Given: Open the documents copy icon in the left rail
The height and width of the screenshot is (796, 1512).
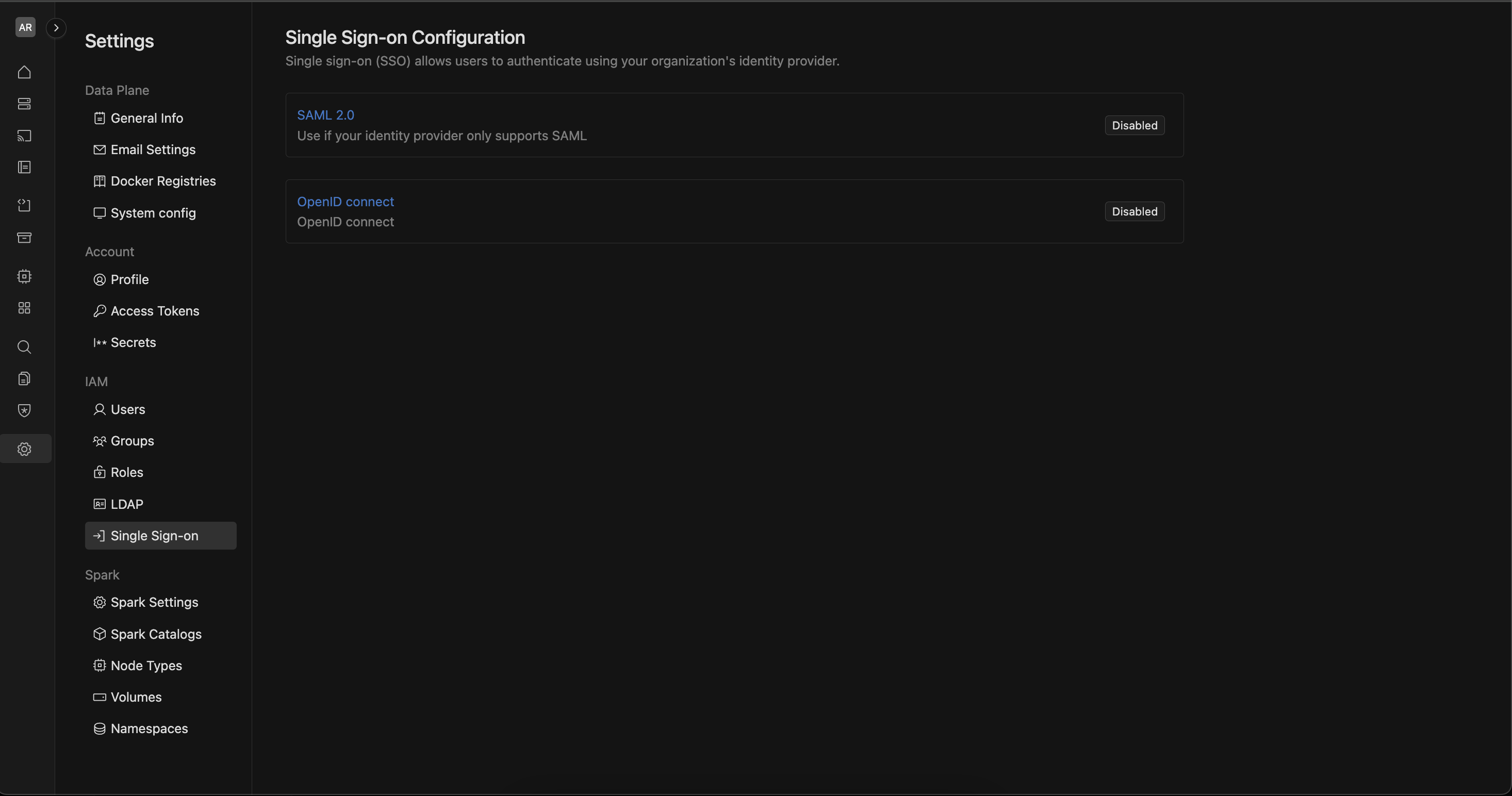Looking at the screenshot, I should [x=24, y=378].
